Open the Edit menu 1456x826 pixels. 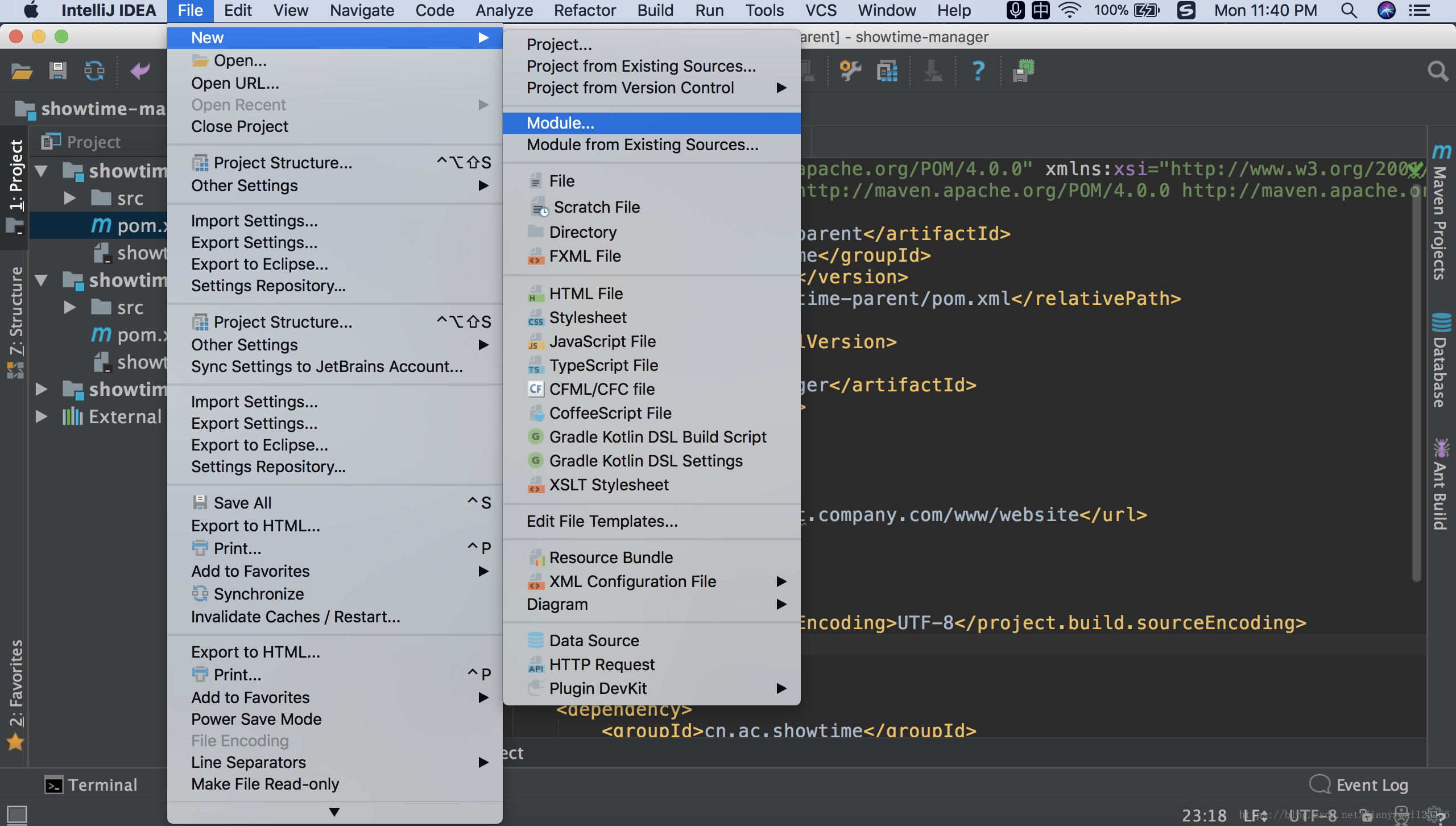tap(238, 10)
